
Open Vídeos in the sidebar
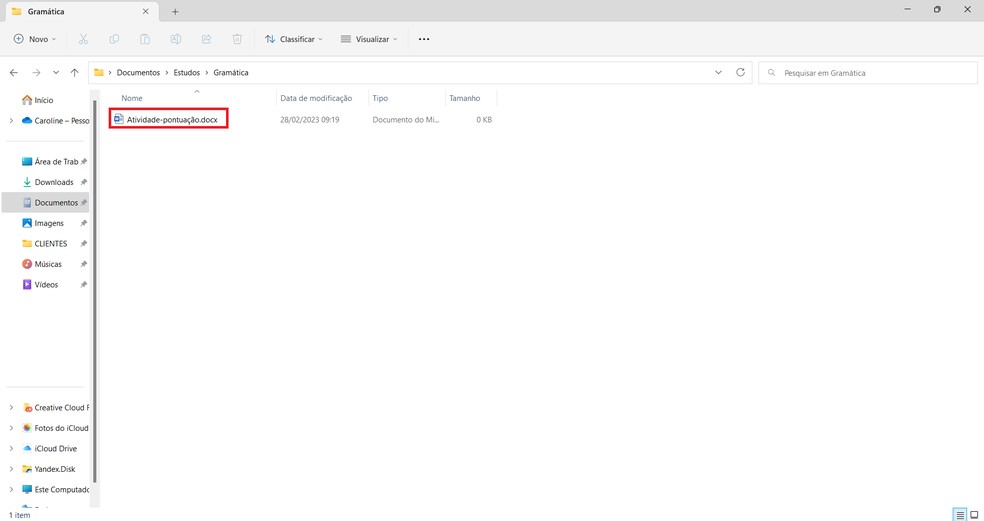coord(40,285)
